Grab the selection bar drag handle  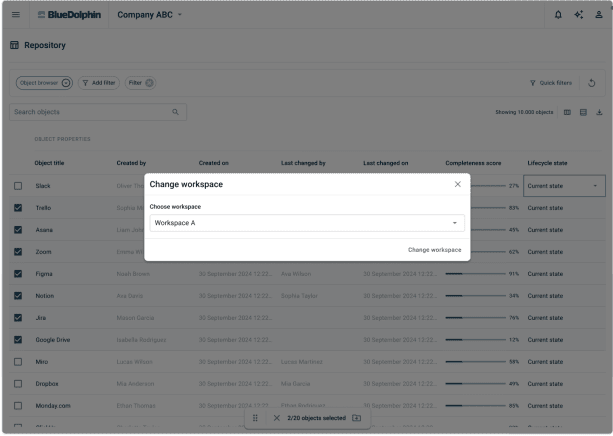(x=255, y=418)
